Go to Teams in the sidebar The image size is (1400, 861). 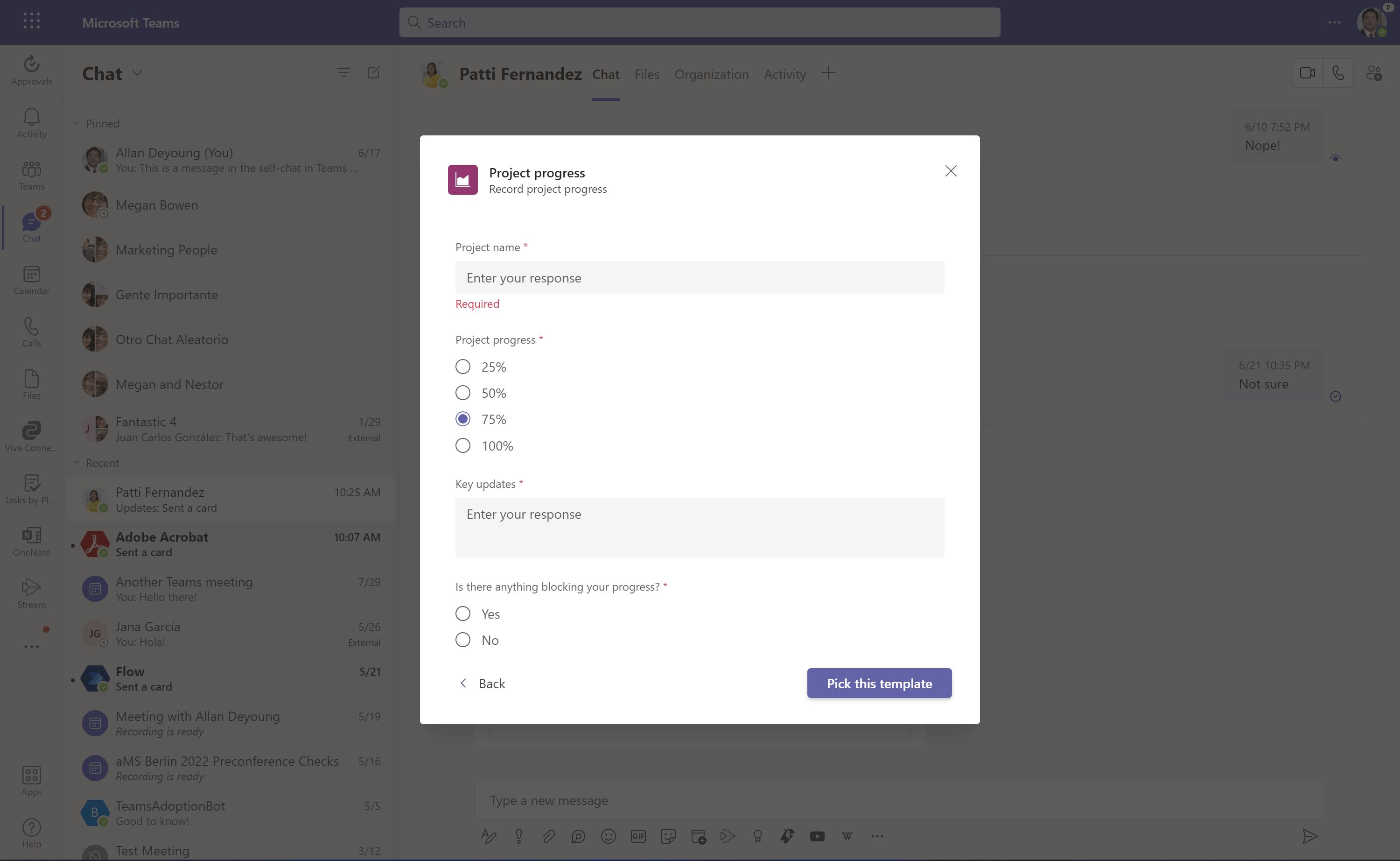click(x=31, y=176)
